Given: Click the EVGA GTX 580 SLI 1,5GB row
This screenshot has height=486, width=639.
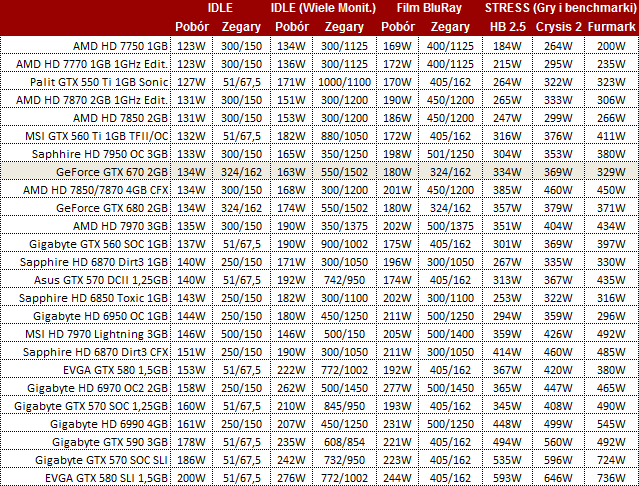Looking at the screenshot, I should [100, 478].
